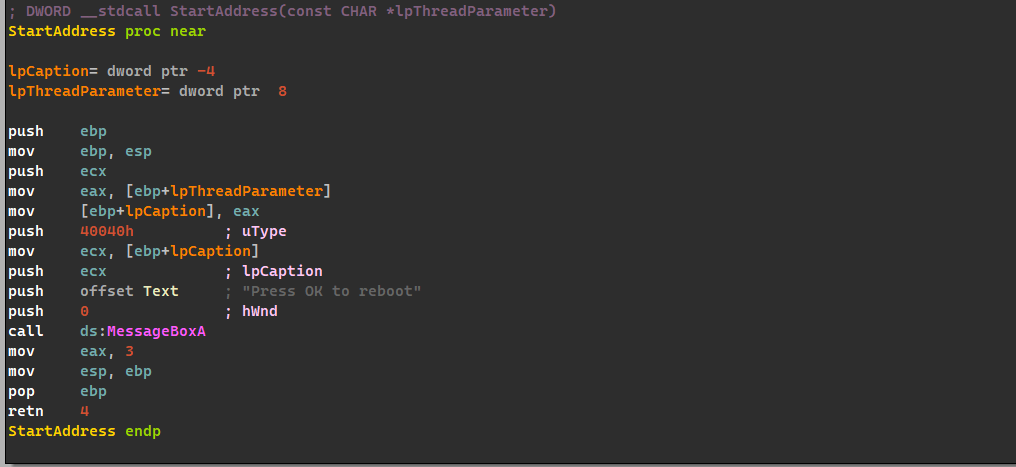Viewport: 1016px width, 467px height.
Task: Click the first push ebp instruction
Action: (x=57, y=131)
